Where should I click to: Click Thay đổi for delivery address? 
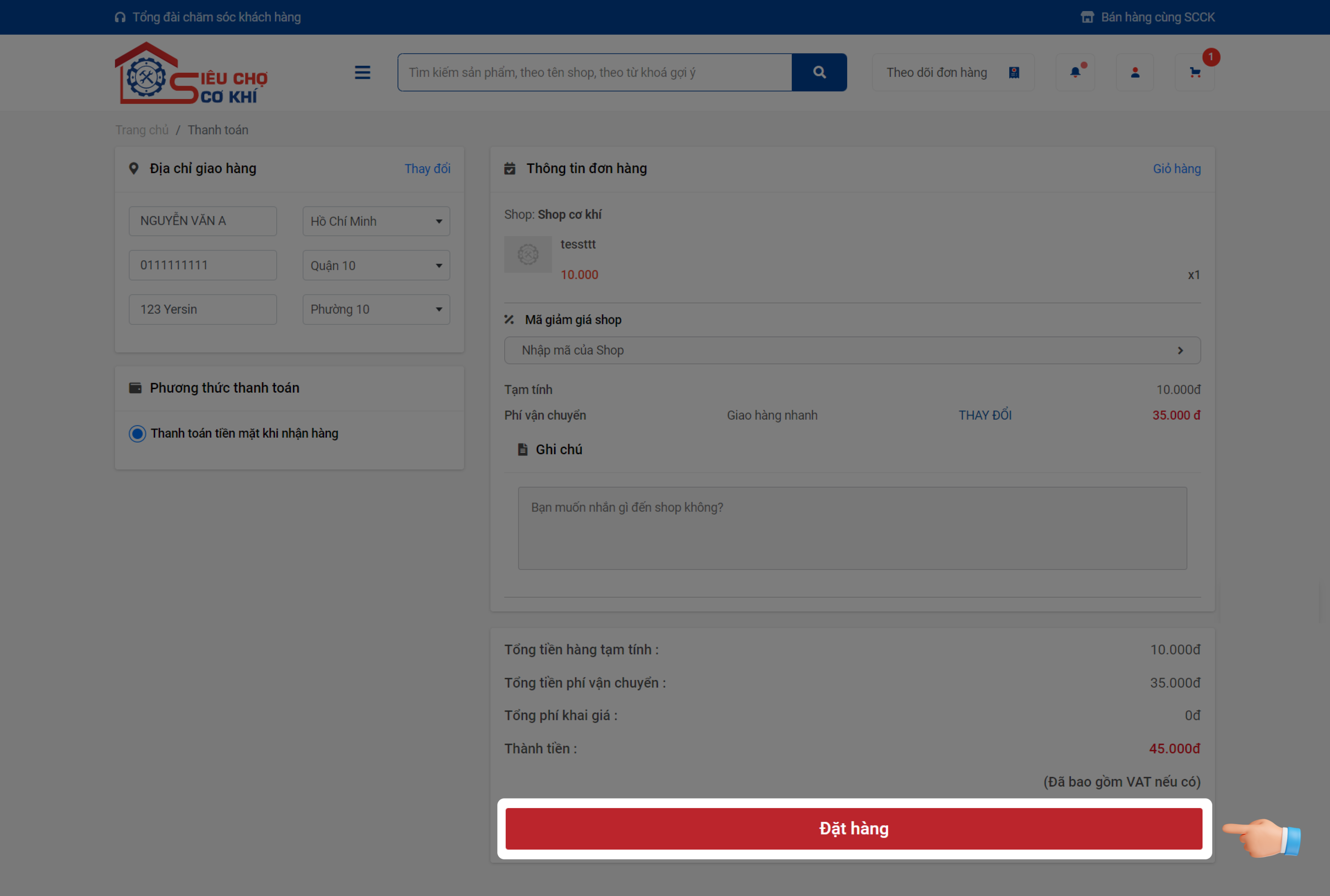coord(427,168)
